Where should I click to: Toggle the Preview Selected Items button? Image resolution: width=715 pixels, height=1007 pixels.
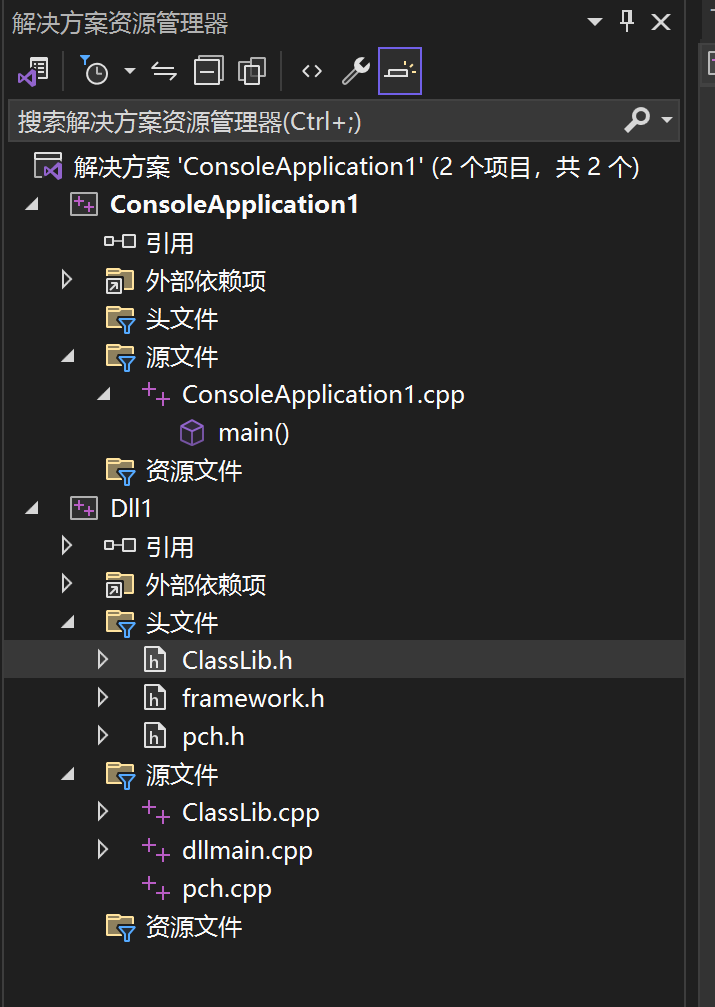click(400, 71)
